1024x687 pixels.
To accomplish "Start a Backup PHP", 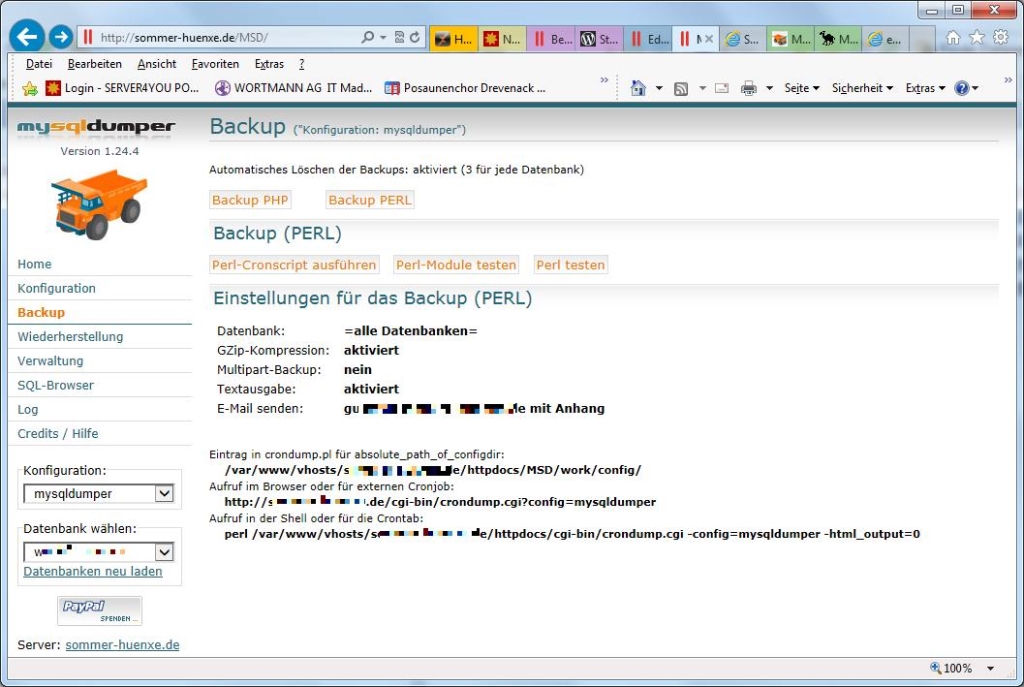I will click(250, 199).
